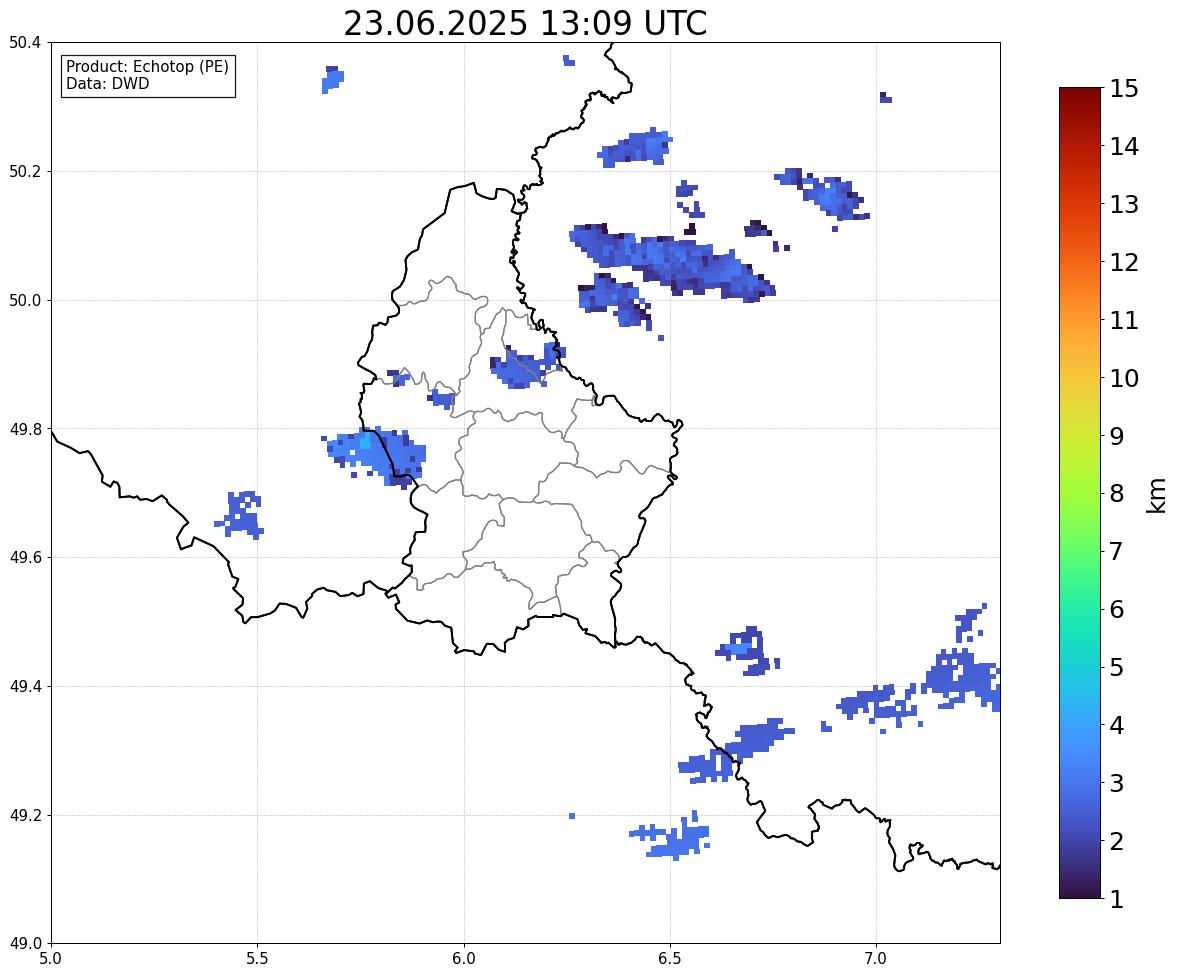Click x-axis label '5.5'

click(258, 959)
